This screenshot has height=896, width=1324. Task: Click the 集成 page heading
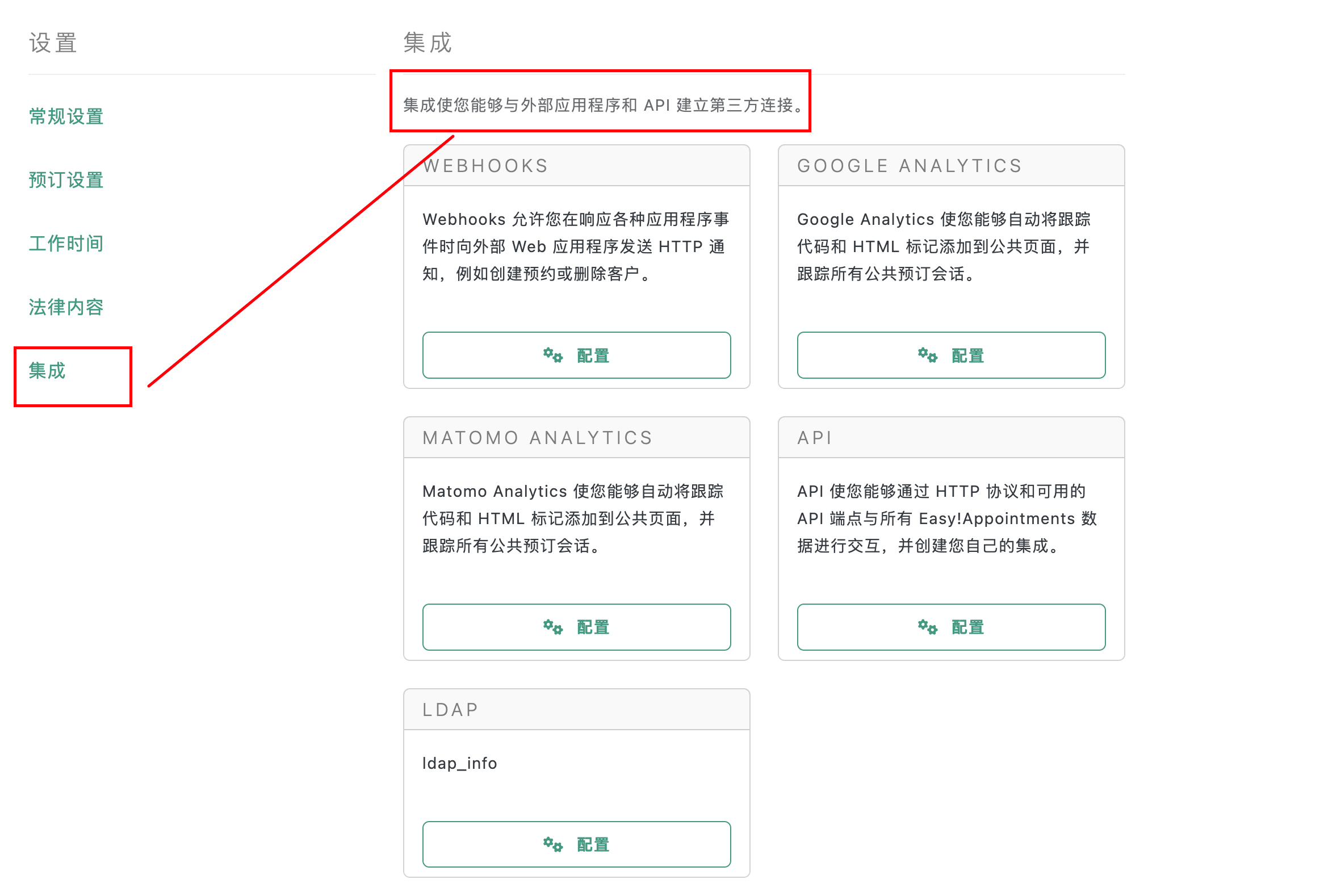point(428,43)
